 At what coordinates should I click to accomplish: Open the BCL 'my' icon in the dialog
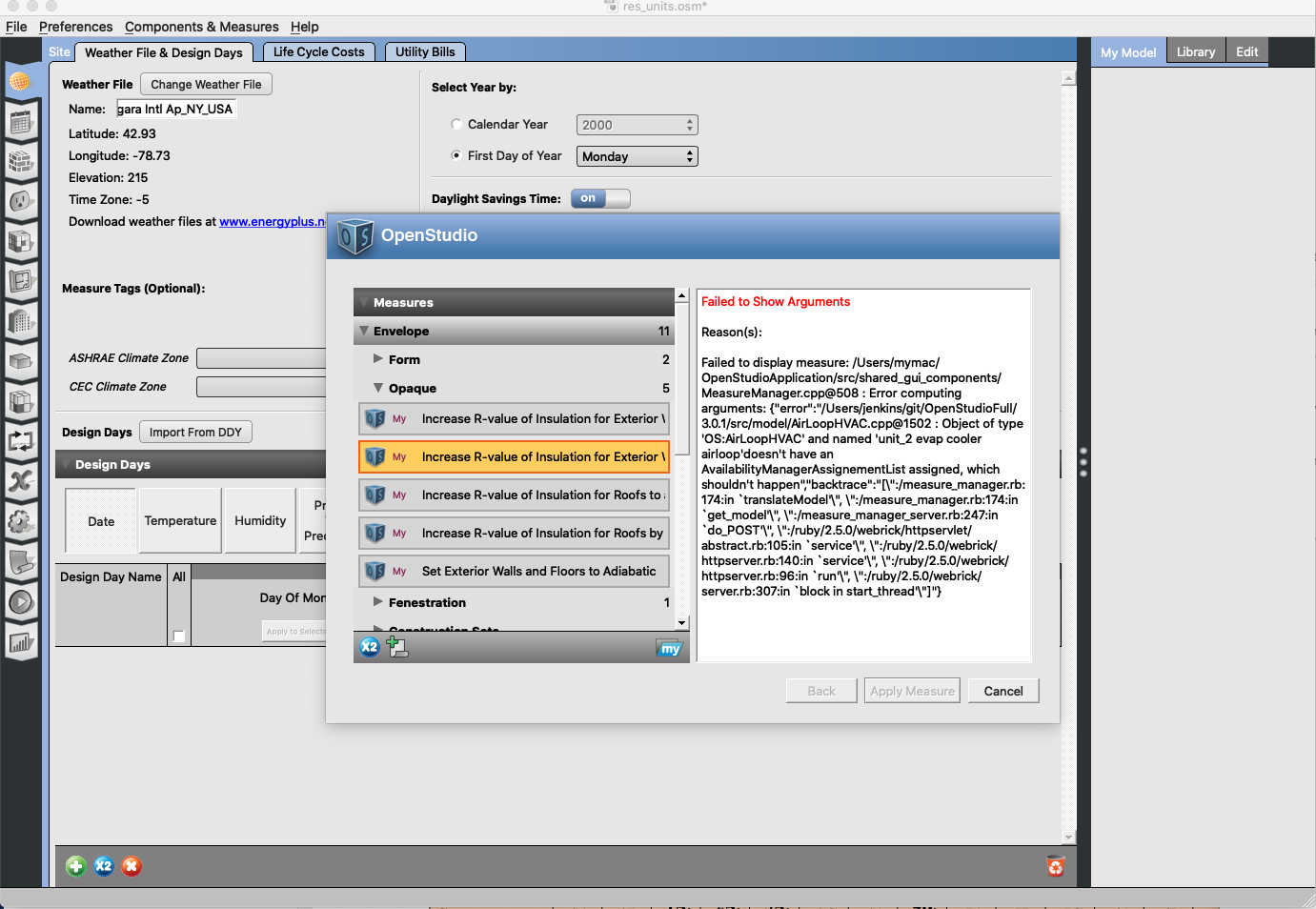point(669,647)
